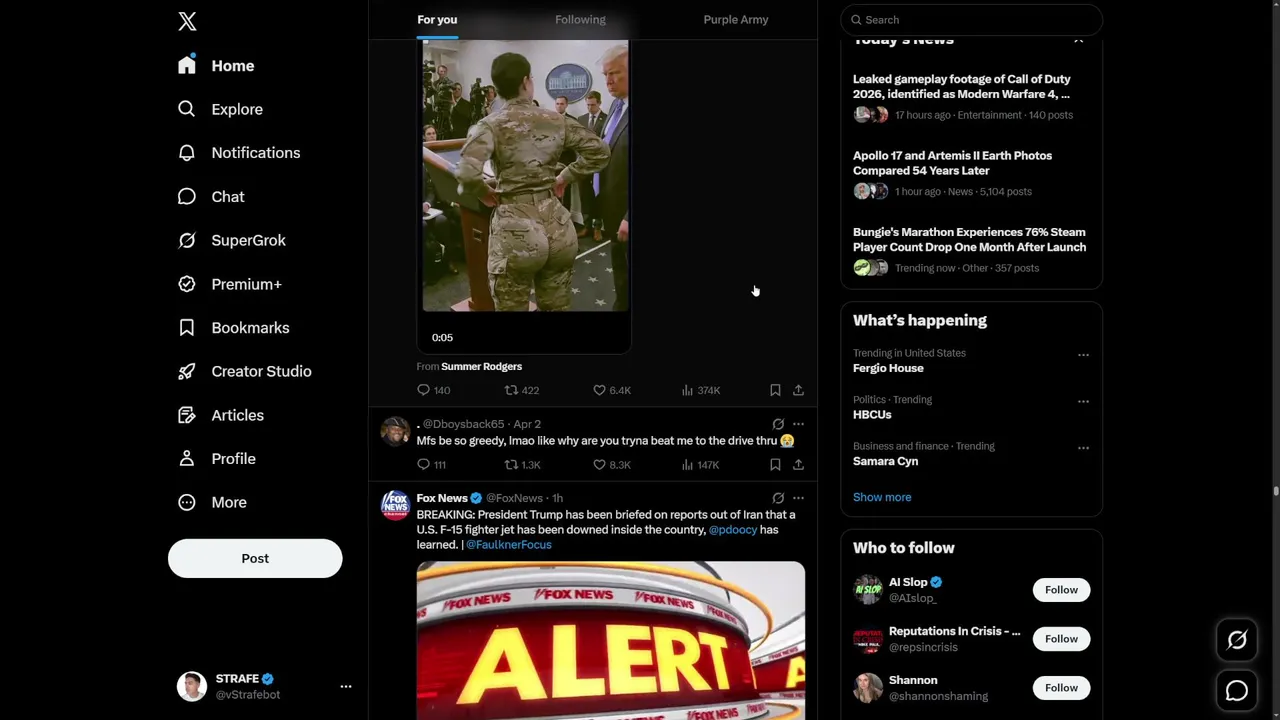This screenshot has width=1280, height=720.
Task: Open more options for Samara Cyn trend
Action: 1083,448
